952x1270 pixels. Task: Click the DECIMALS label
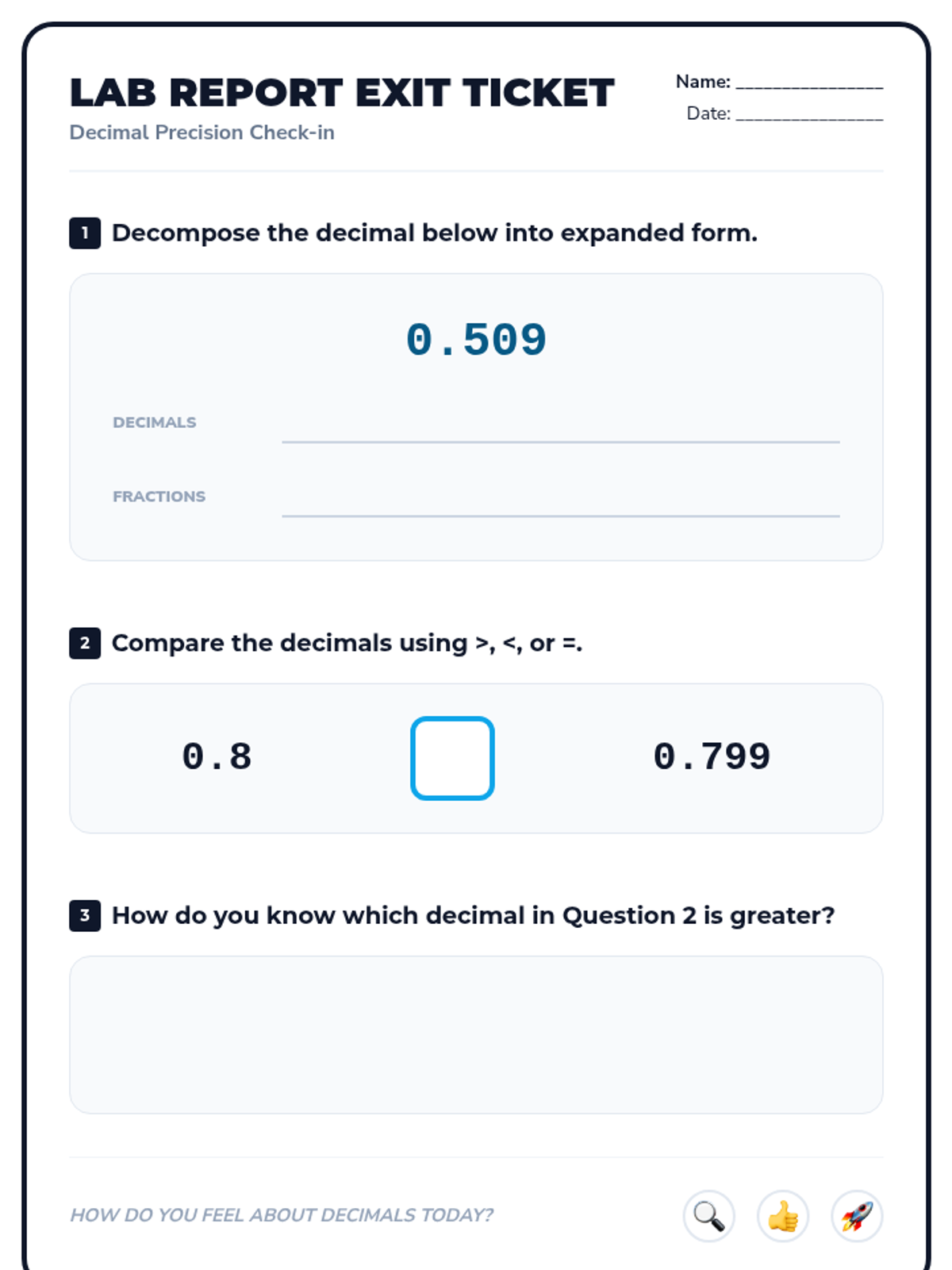(x=154, y=422)
